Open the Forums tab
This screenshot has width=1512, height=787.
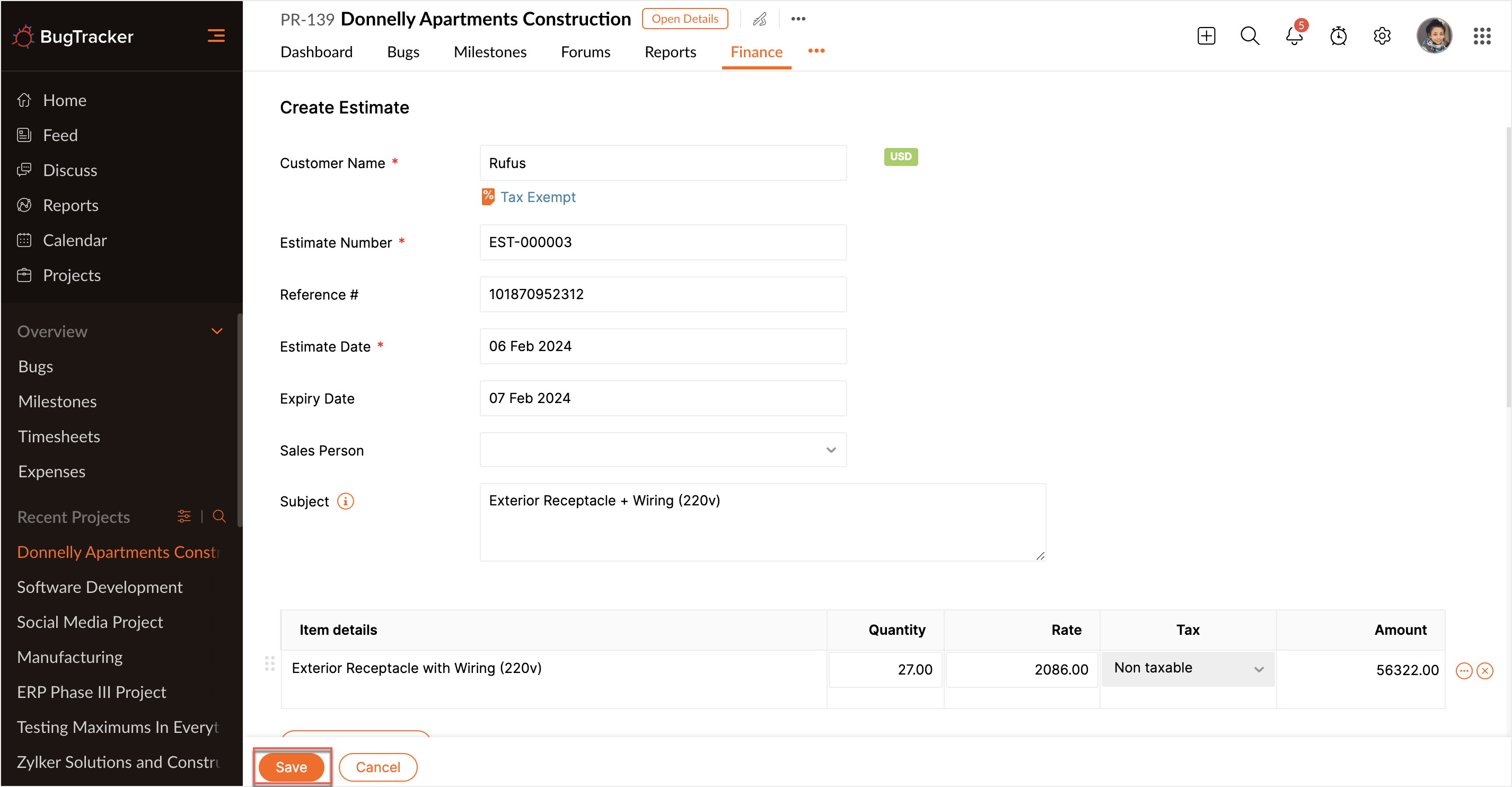(585, 53)
